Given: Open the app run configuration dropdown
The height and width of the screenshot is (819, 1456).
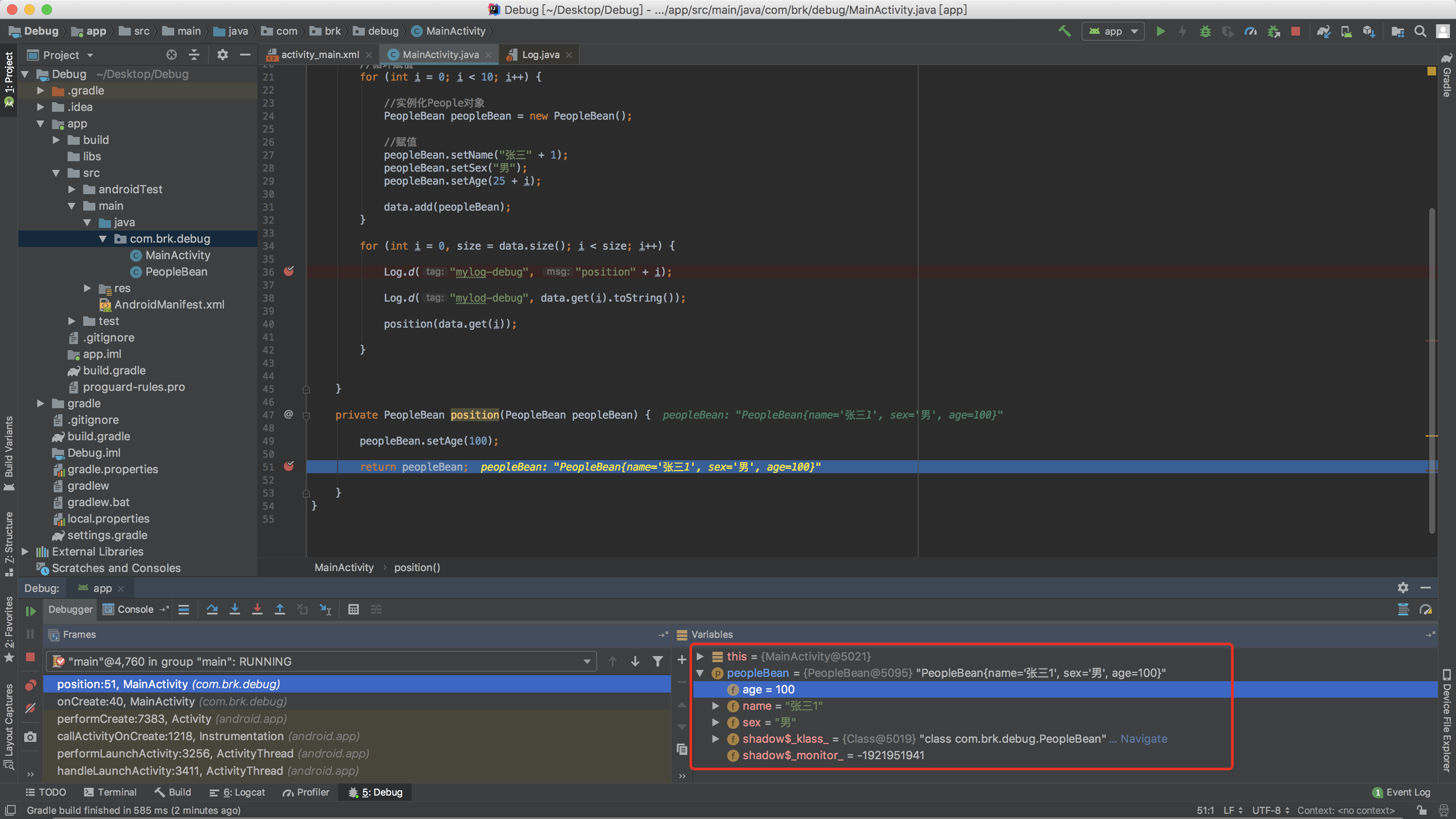Looking at the screenshot, I should (x=1113, y=31).
